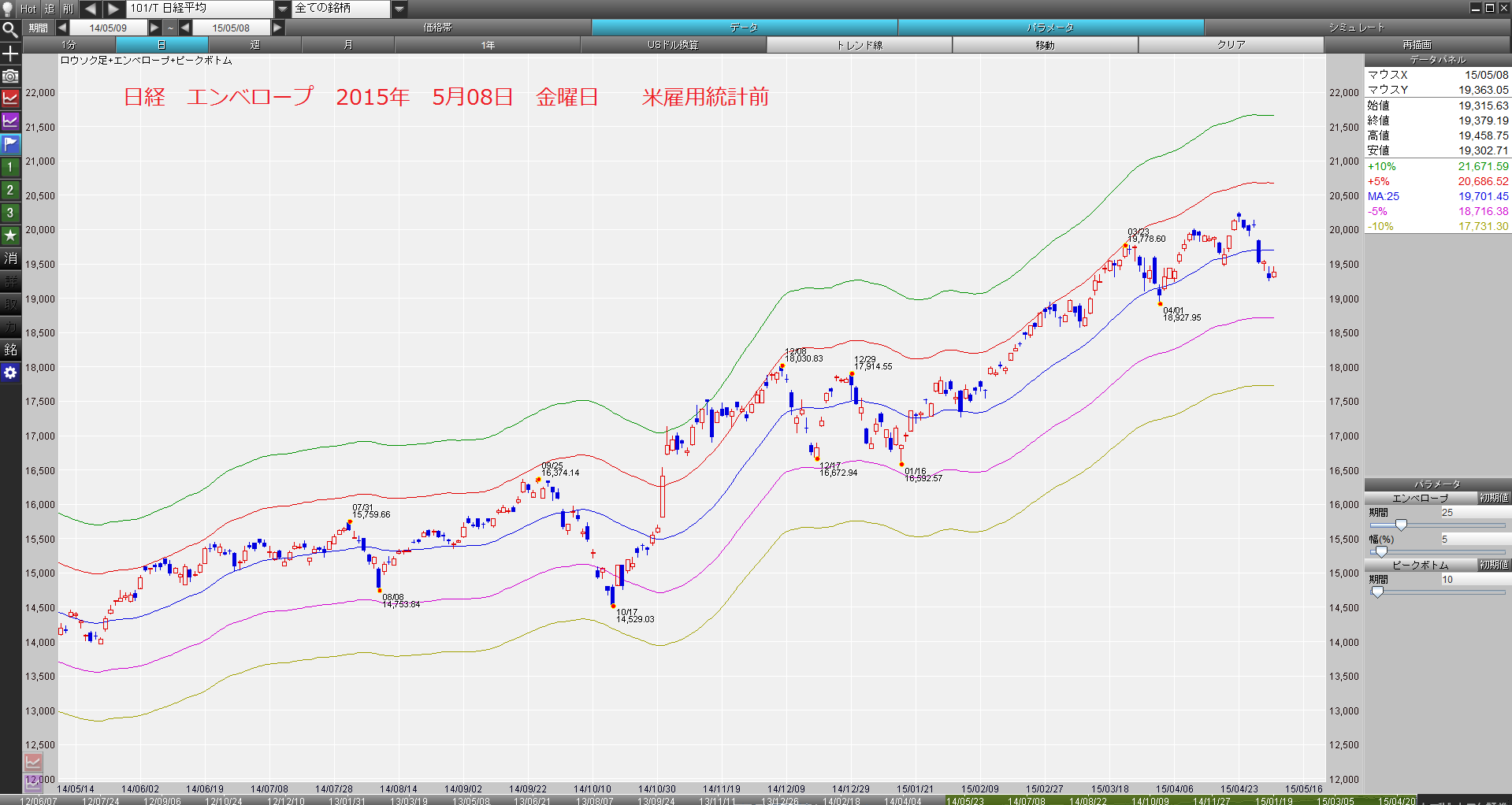The width and height of the screenshot is (1512, 805).
Task: Click the 取 icon in sidebar
Action: pyautogui.click(x=10, y=304)
